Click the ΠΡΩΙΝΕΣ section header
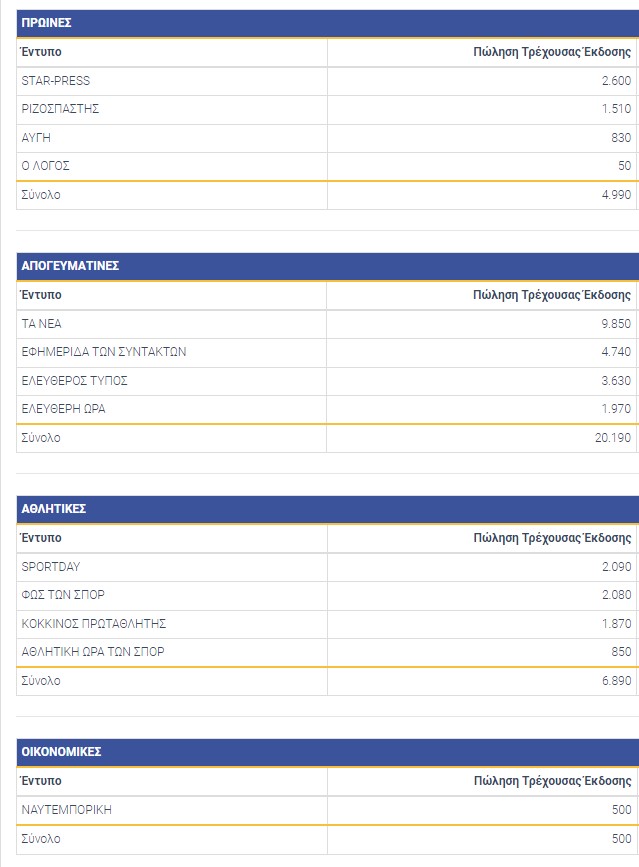Image resolution: width=639 pixels, height=867 pixels. pyautogui.click(x=46, y=23)
